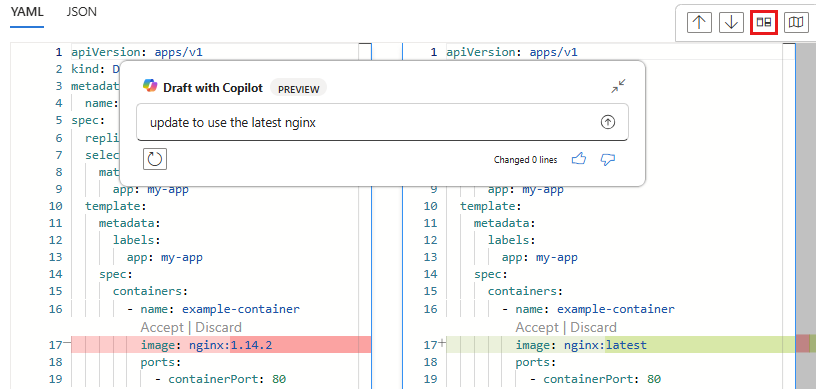Click the regenerate refresh button
The height and width of the screenshot is (389, 816).
coord(155,159)
